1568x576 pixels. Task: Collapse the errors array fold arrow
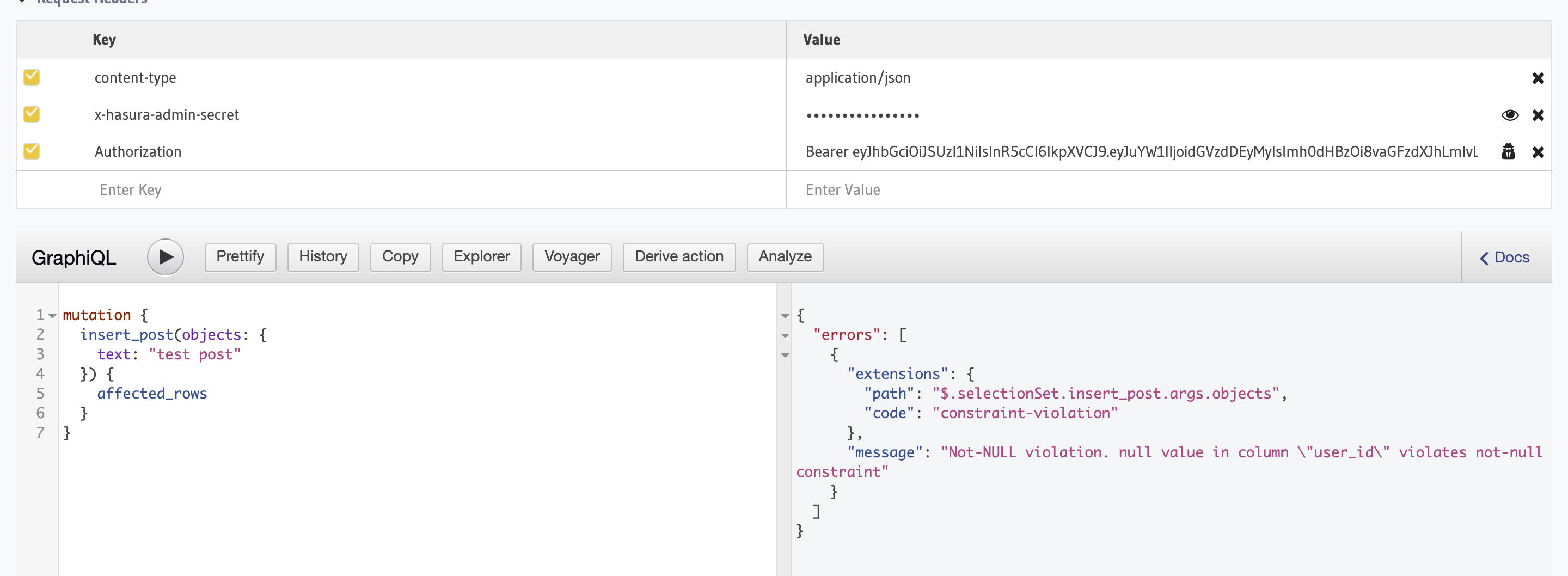(785, 336)
